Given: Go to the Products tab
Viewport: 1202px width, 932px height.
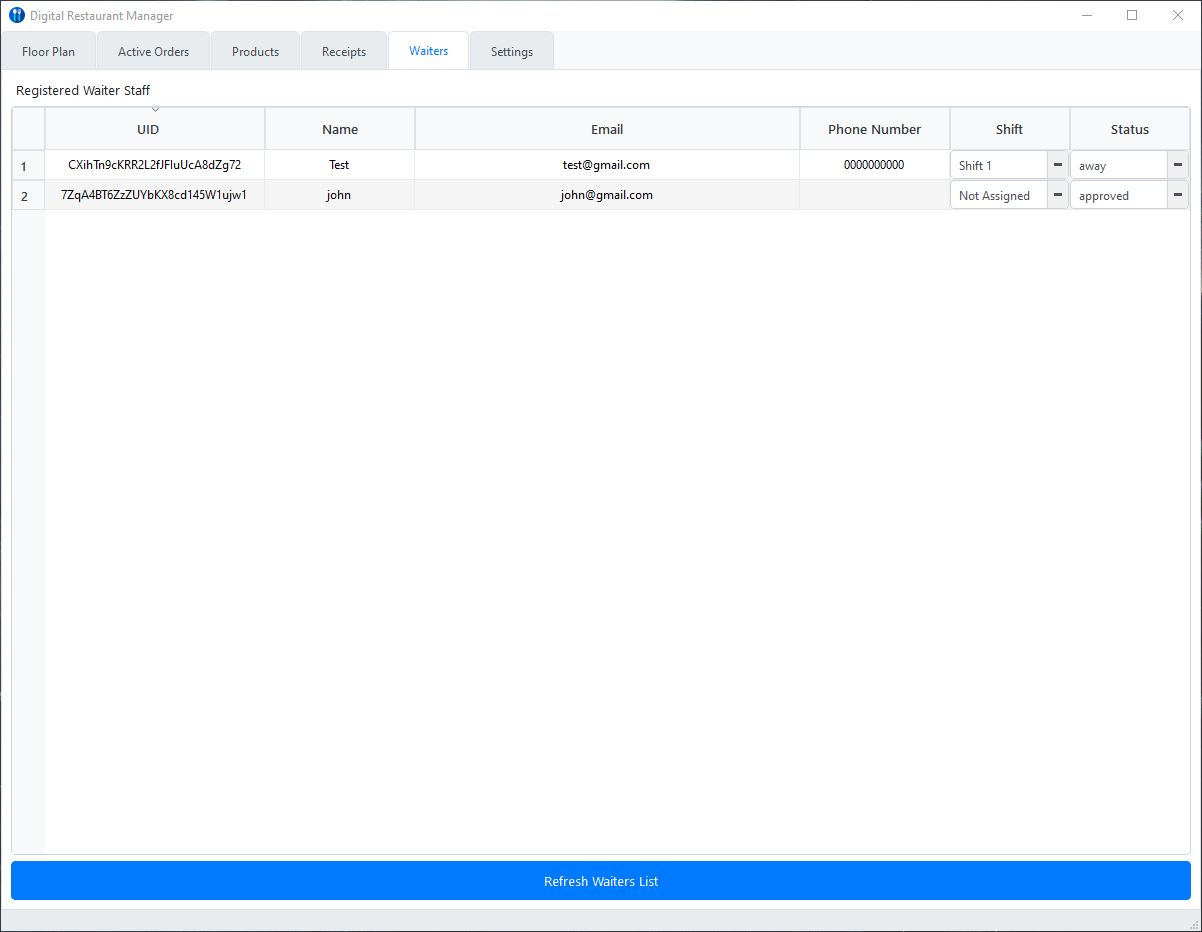Looking at the screenshot, I should pyautogui.click(x=255, y=51).
